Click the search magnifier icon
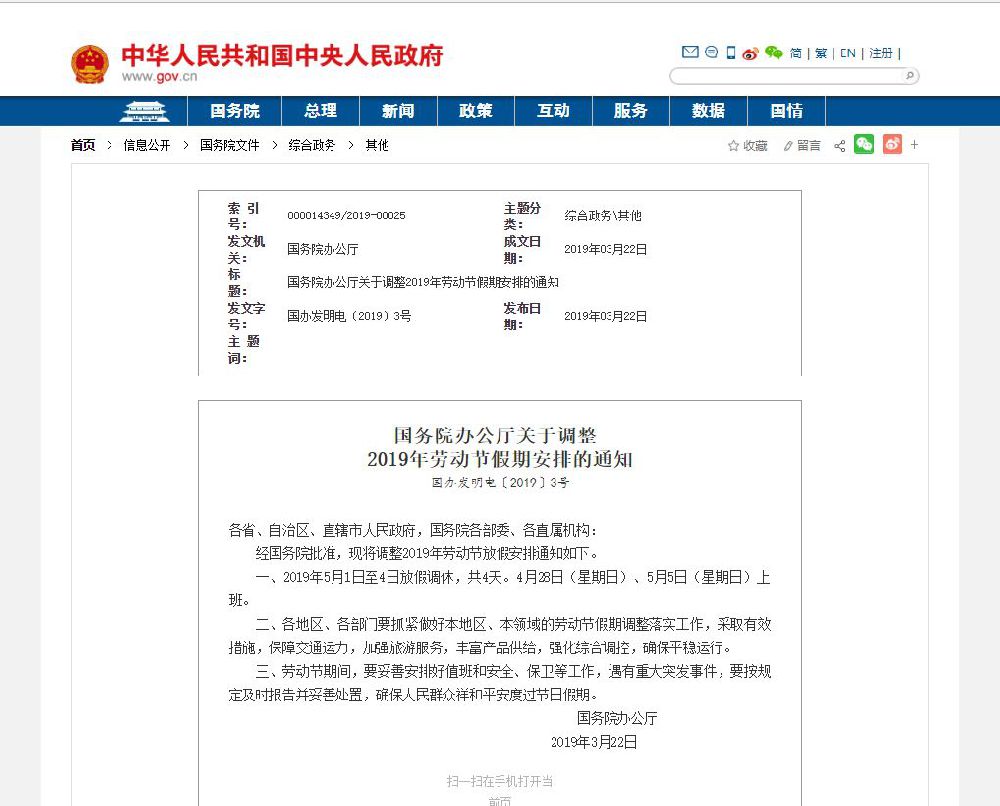 point(909,76)
